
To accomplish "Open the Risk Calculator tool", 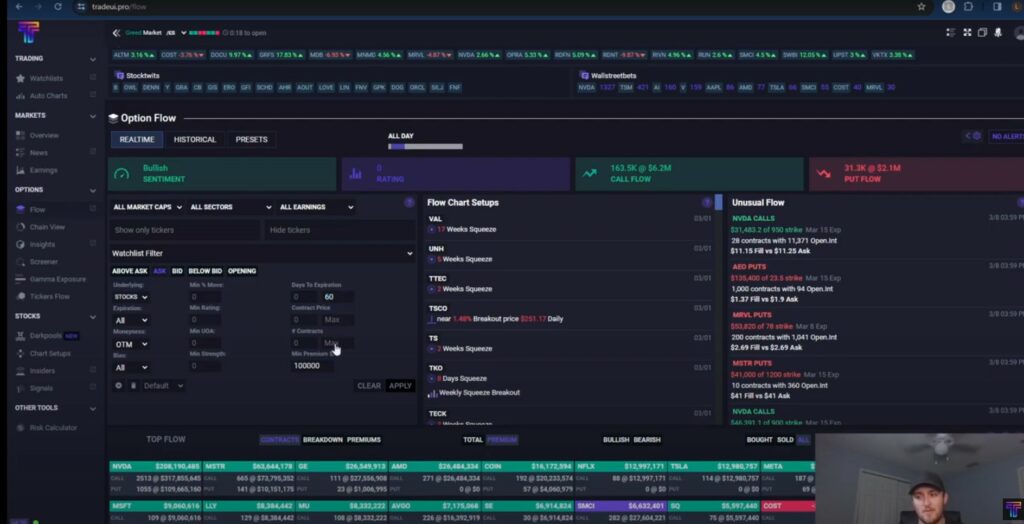I will point(53,427).
